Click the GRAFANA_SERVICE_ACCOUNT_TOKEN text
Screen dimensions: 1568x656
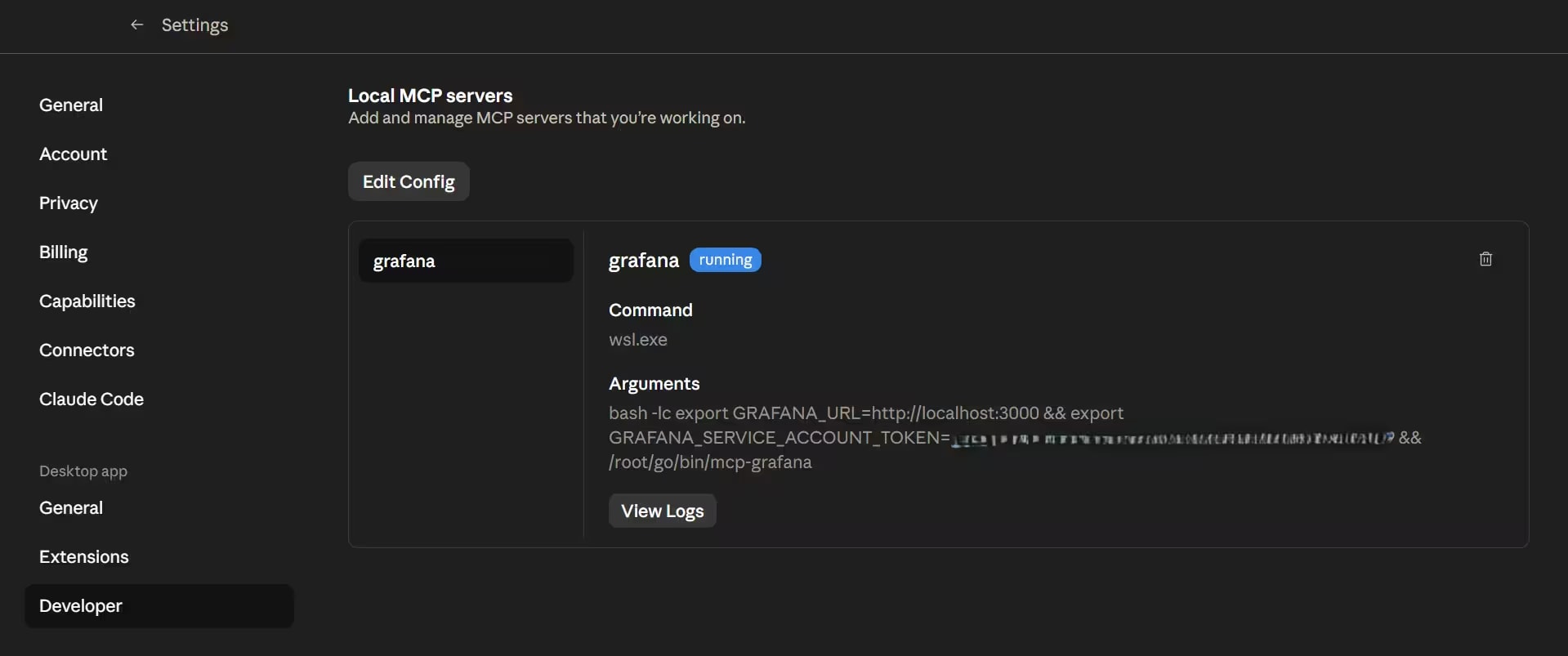tap(780, 438)
